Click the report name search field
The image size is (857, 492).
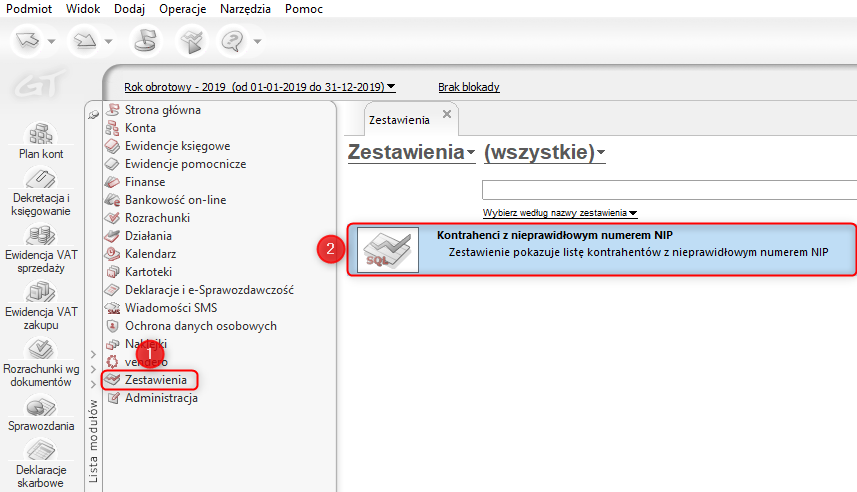[x=669, y=190]
